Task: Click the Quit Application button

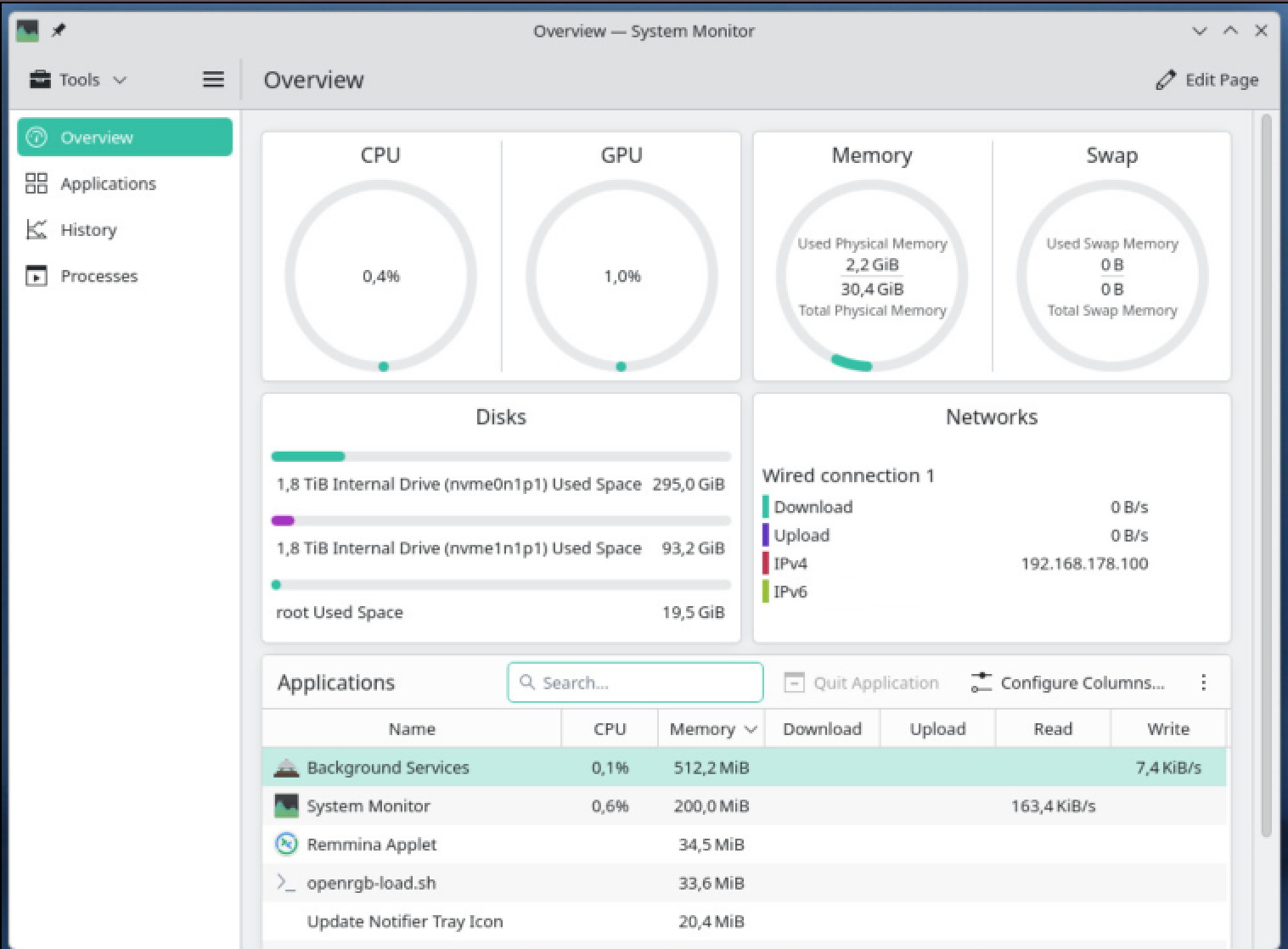Action: click(861, 682)
